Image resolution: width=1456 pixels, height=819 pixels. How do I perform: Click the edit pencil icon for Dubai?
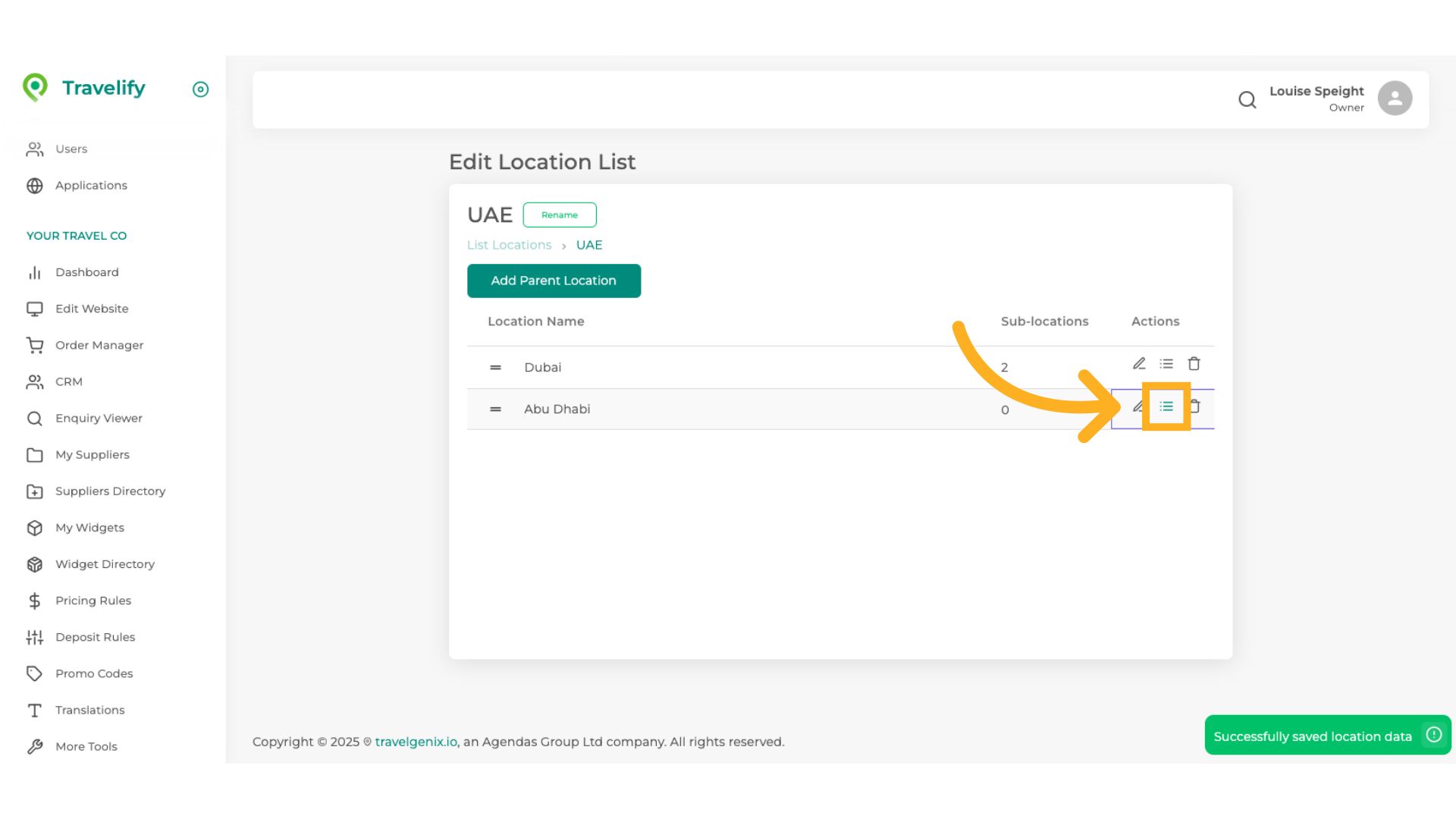coord(1138,363)
